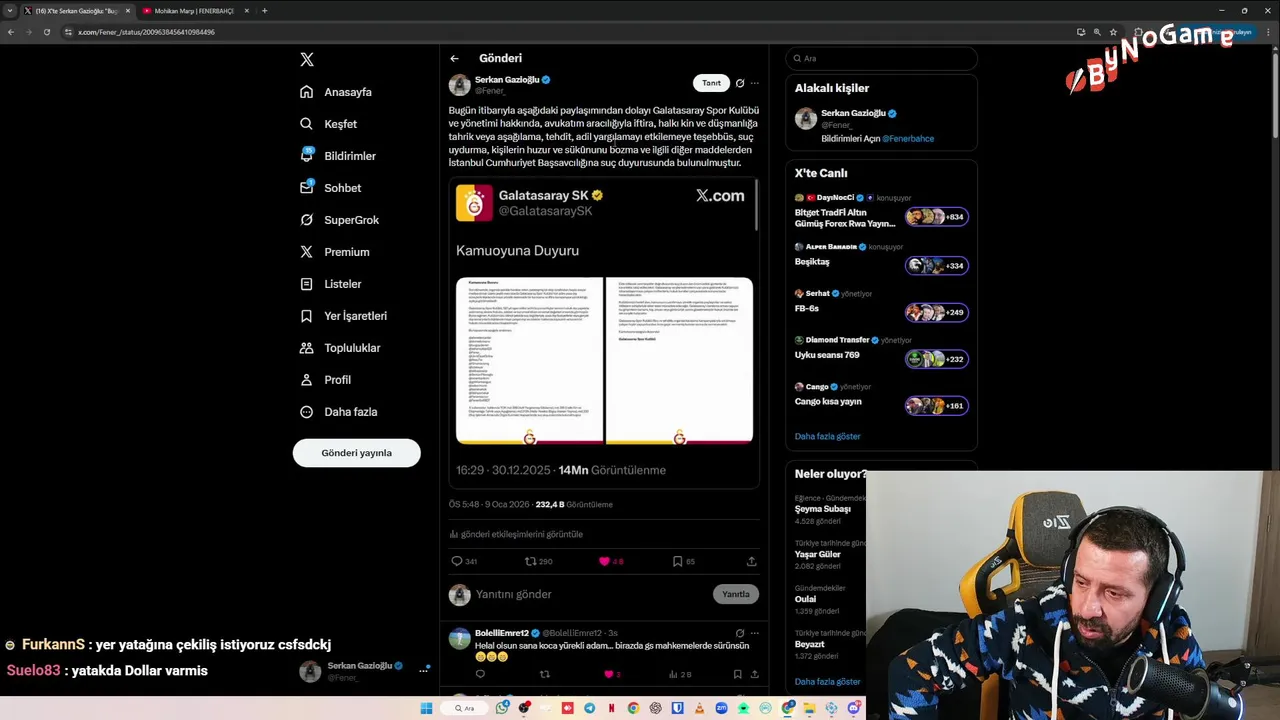The height and width of the screenshot is (720, 1280).
Task: Open BolelliEmre12 profile avatar
Action: coord(459,638)
